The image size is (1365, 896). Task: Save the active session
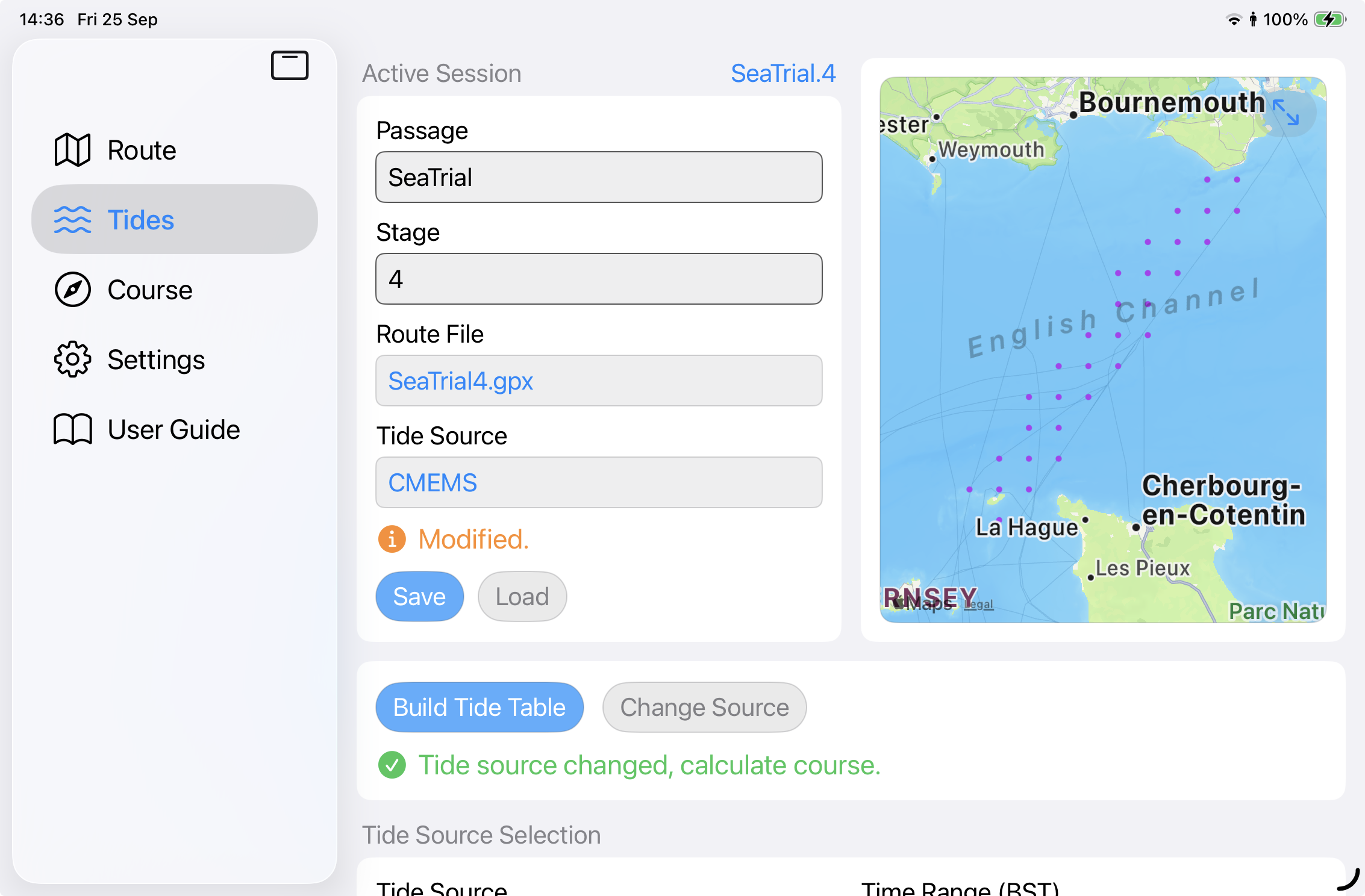click(x=419, y=596)
